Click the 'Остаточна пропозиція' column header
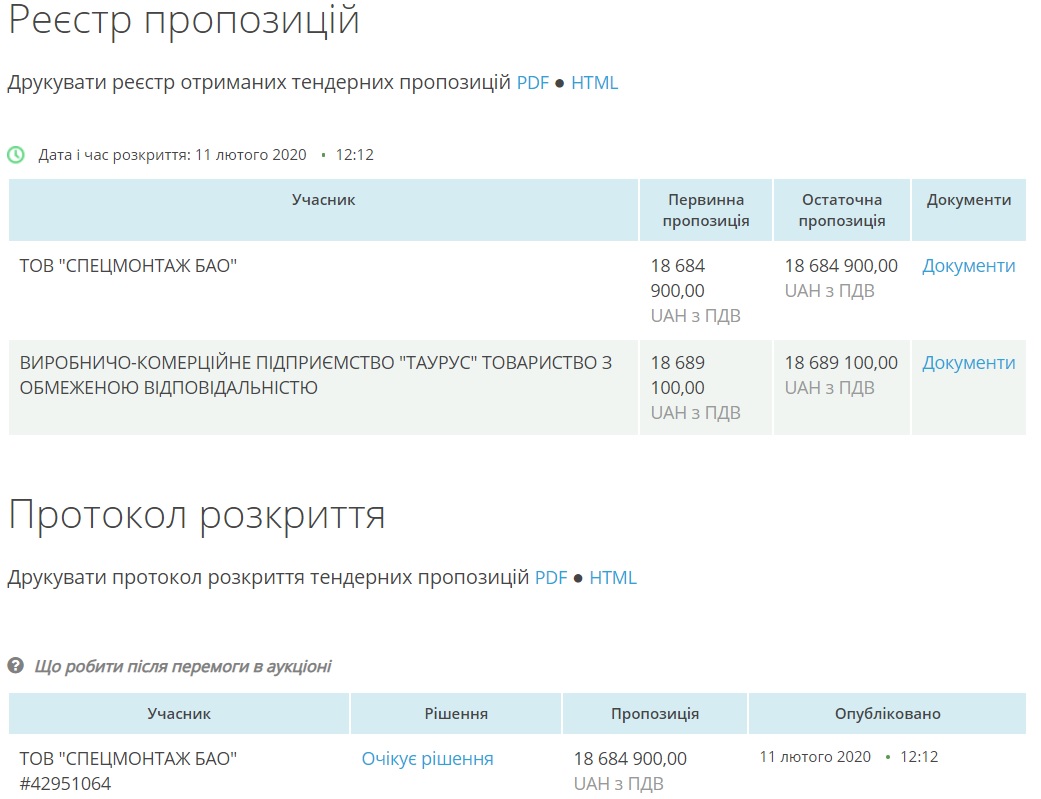Image resolution: width=1041 pixels, height=799 pixels. 842,210
